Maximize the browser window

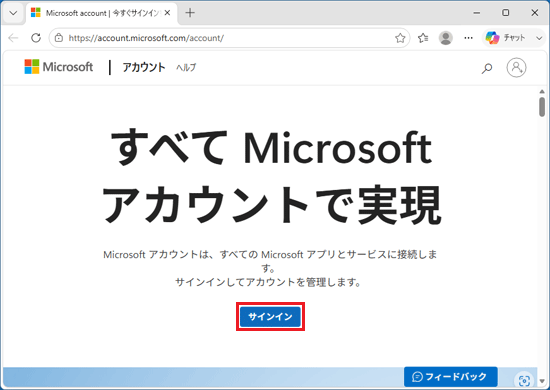pyautogui.click(x=505, y=13)
